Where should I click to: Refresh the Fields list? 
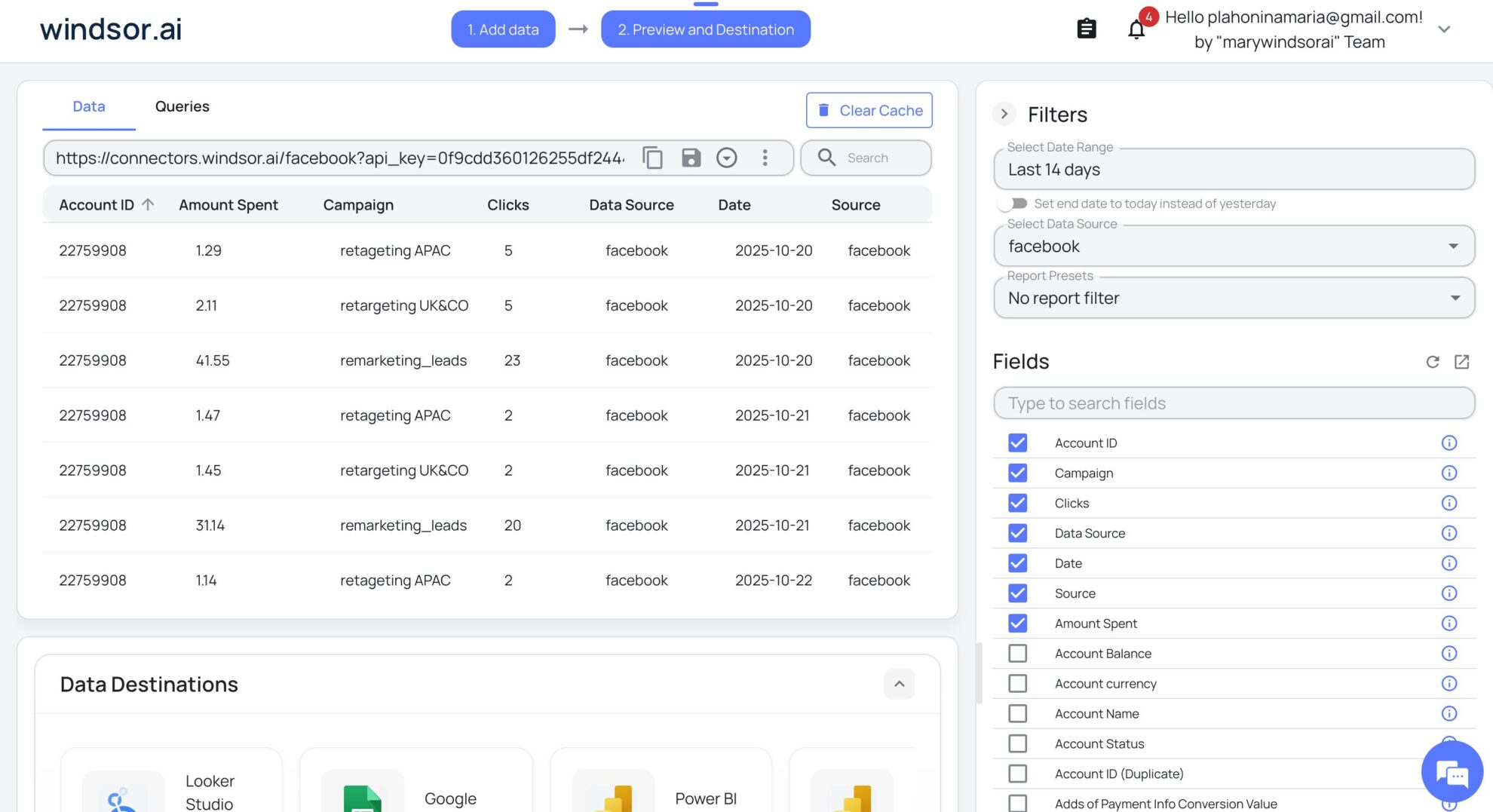click(x=1433, y=362)
